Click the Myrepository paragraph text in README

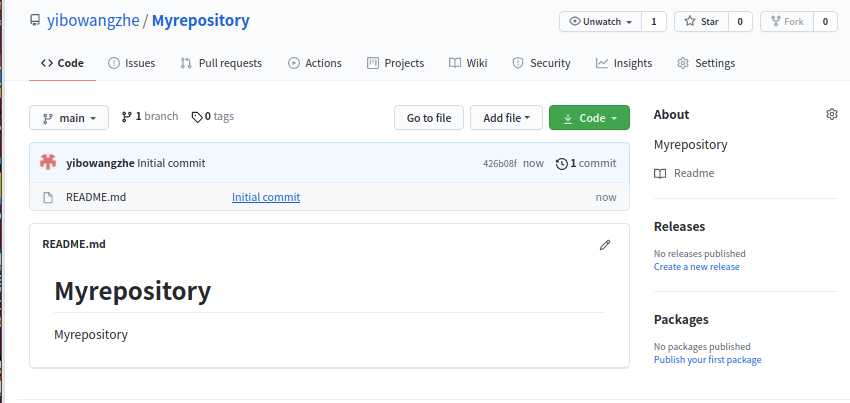(91, 334)
